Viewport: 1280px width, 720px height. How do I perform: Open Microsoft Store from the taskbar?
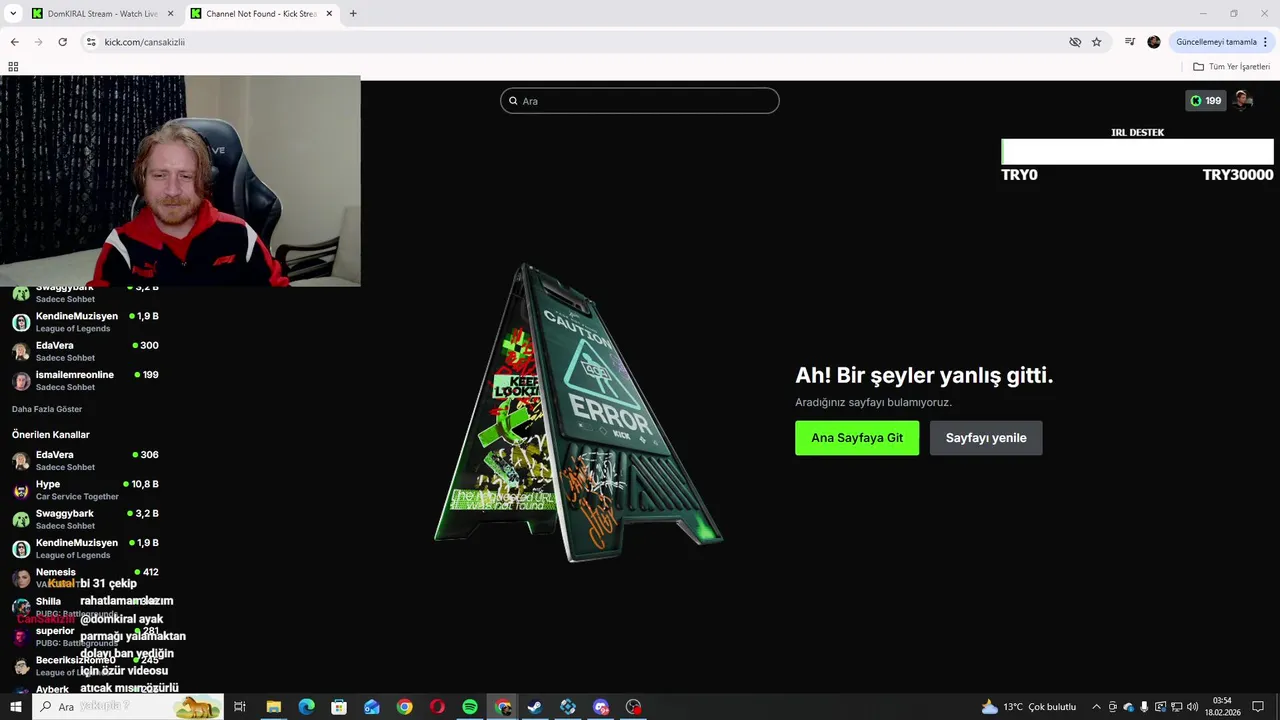pyautogui.click(x=339, y=707)
